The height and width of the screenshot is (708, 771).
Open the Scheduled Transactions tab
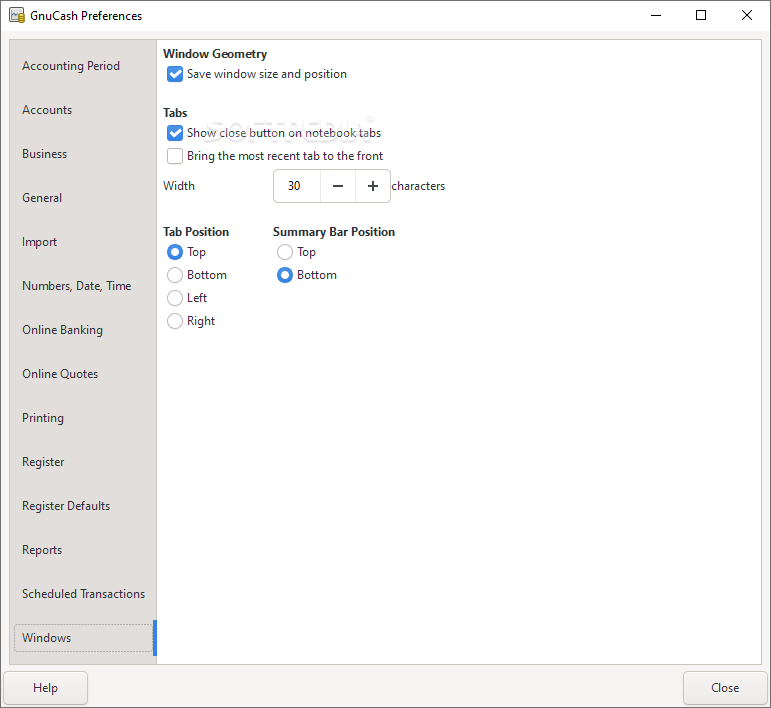(81, 594)
